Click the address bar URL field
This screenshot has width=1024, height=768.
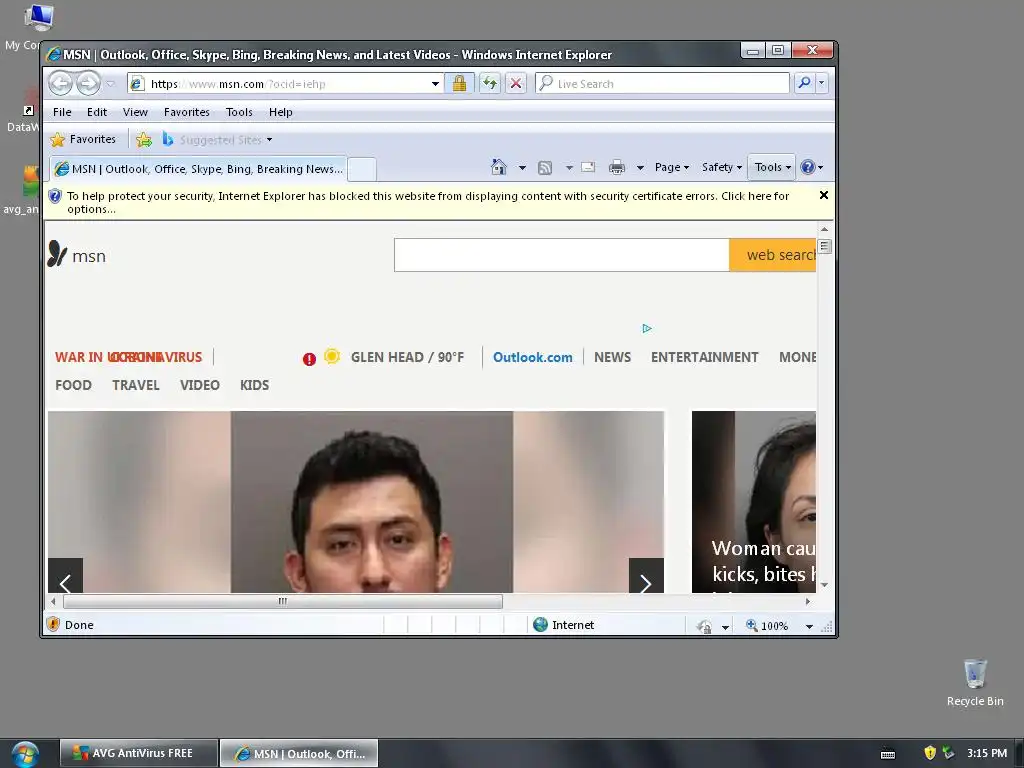pyautogui.click(x=281, y=84)
